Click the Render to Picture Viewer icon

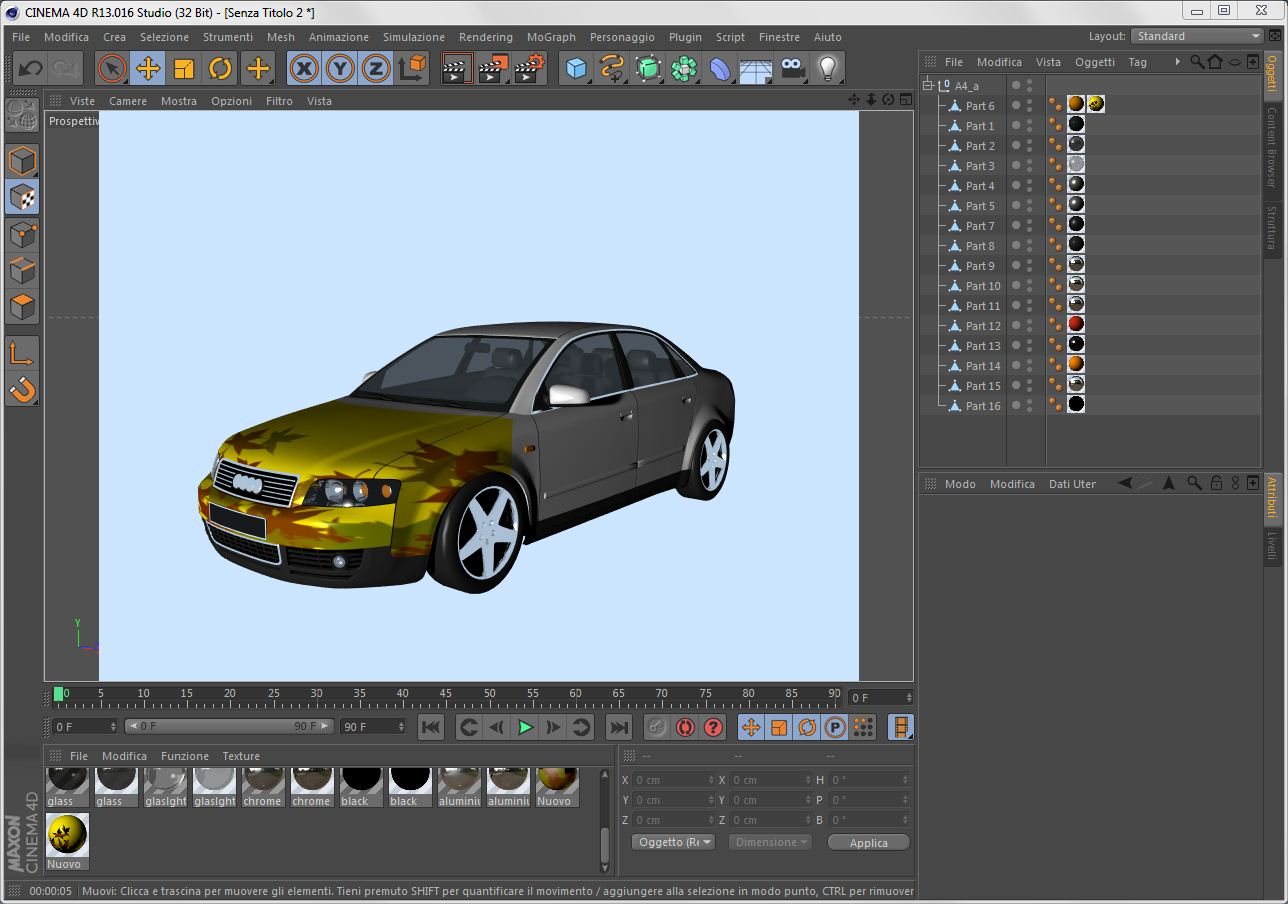pyautogui.click(x=493, y=69)
